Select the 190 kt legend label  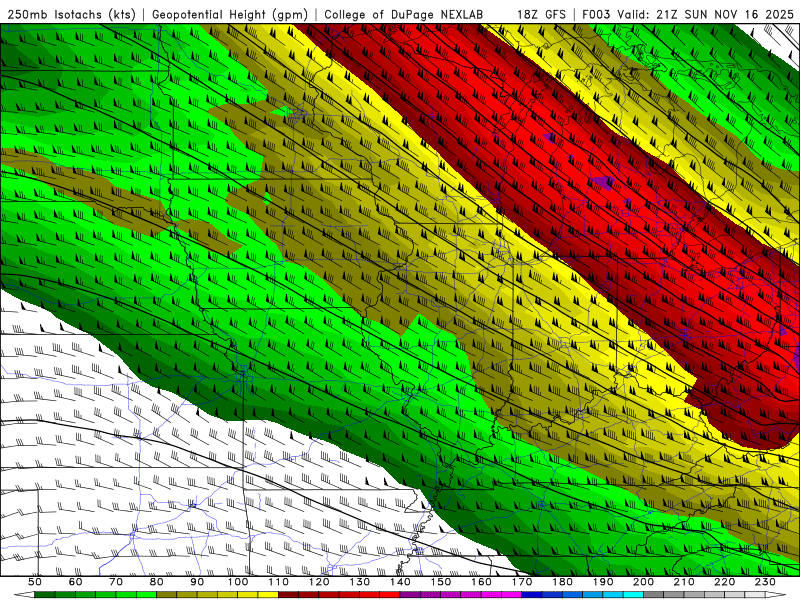click(603, 582)
